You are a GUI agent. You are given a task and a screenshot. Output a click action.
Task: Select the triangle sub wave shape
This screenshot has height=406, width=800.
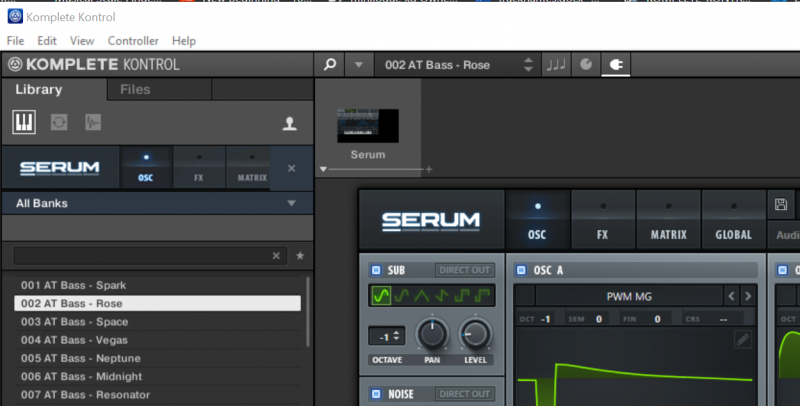coord(422,295)
